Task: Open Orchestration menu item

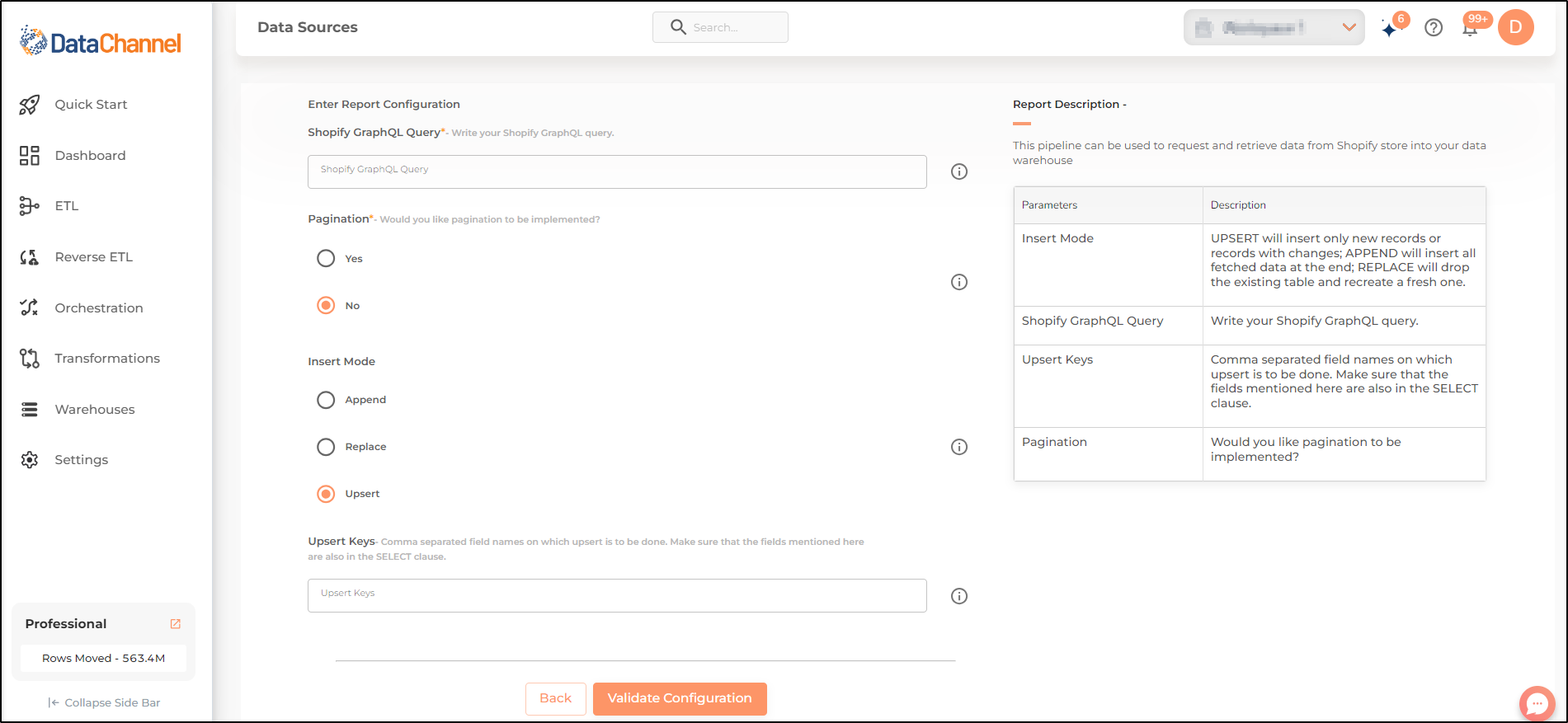Action: [99, 308]
